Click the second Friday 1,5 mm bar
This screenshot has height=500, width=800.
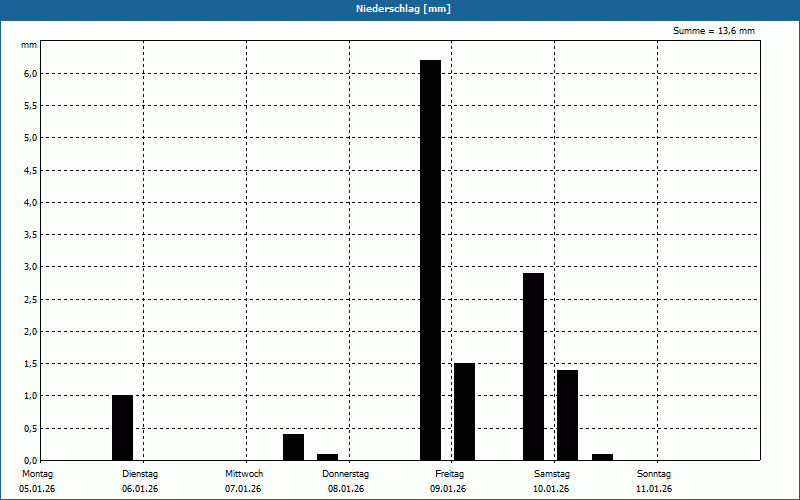pyautogui.click(x=464, y=412)
